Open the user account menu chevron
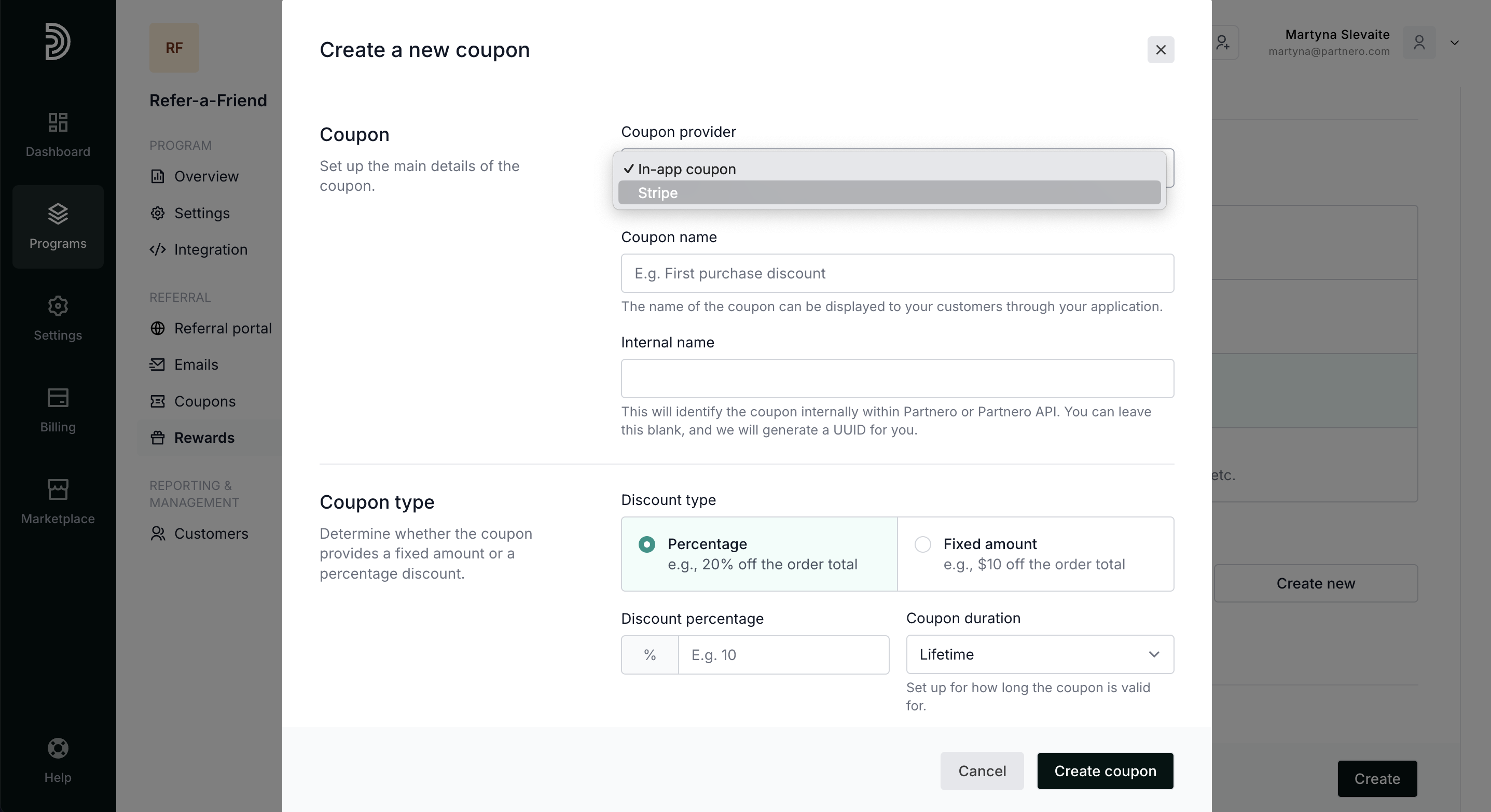This screenshot has width=1491, height=812. coord(1454,42)
